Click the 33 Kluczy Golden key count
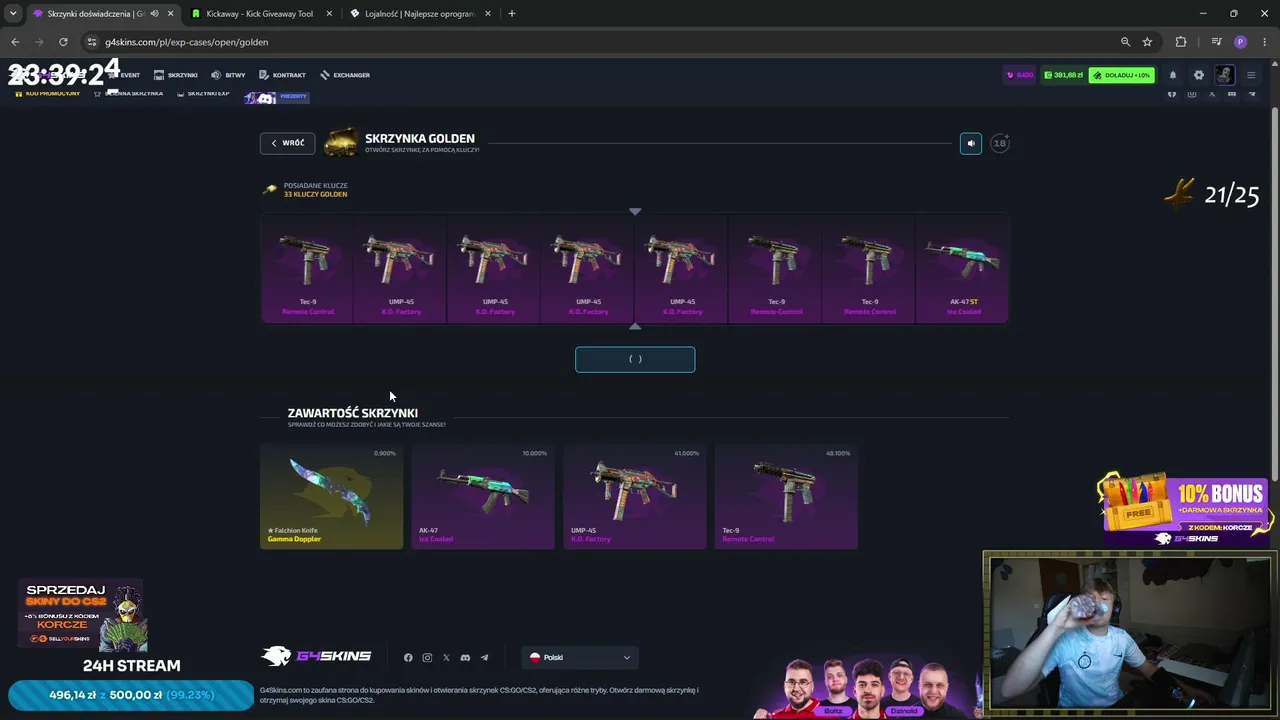The width and height of the screenshot is (1280, 720). coord(315,194)
